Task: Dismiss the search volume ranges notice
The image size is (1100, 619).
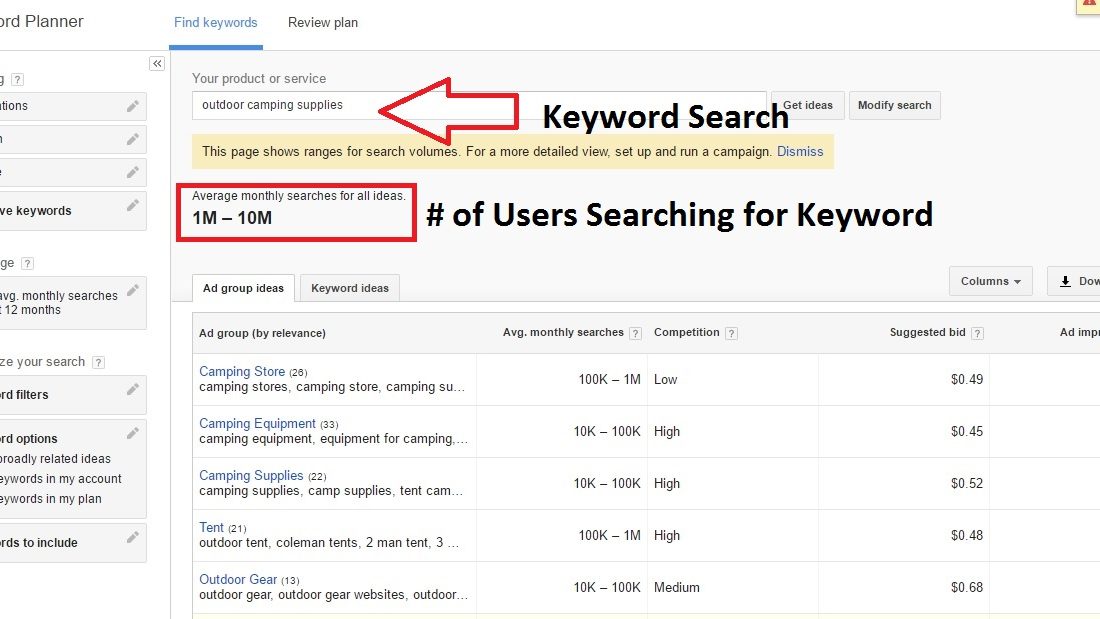Action: (800, 152)
